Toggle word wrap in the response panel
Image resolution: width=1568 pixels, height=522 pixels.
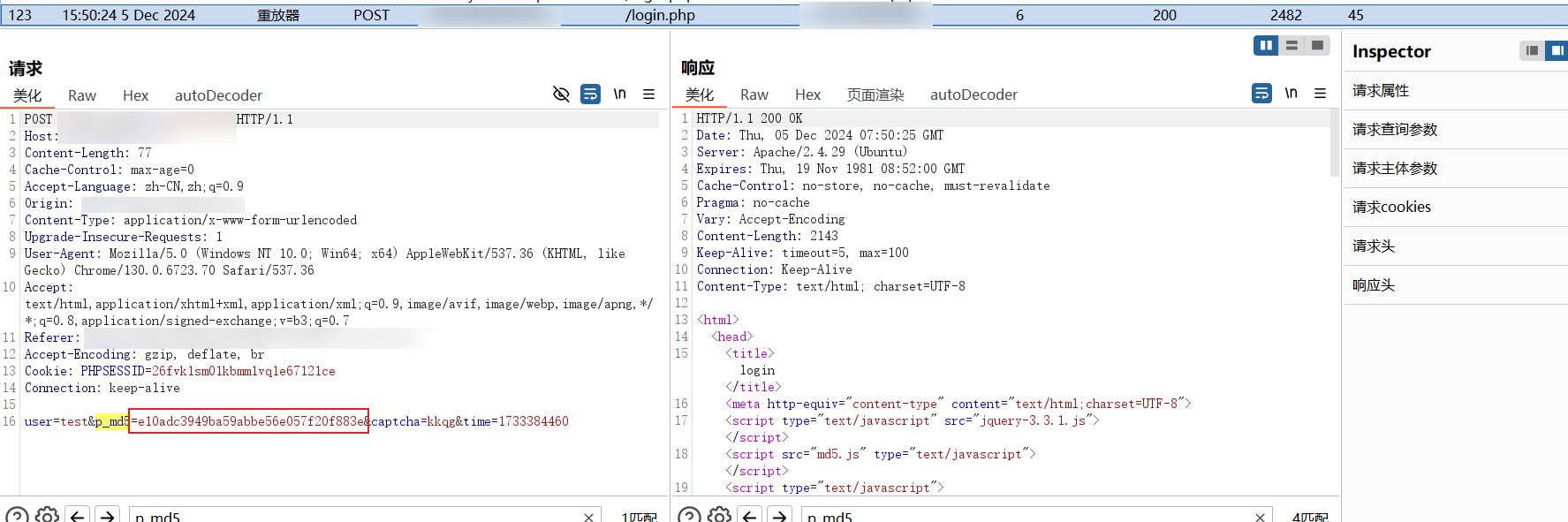pos(1262,93)
